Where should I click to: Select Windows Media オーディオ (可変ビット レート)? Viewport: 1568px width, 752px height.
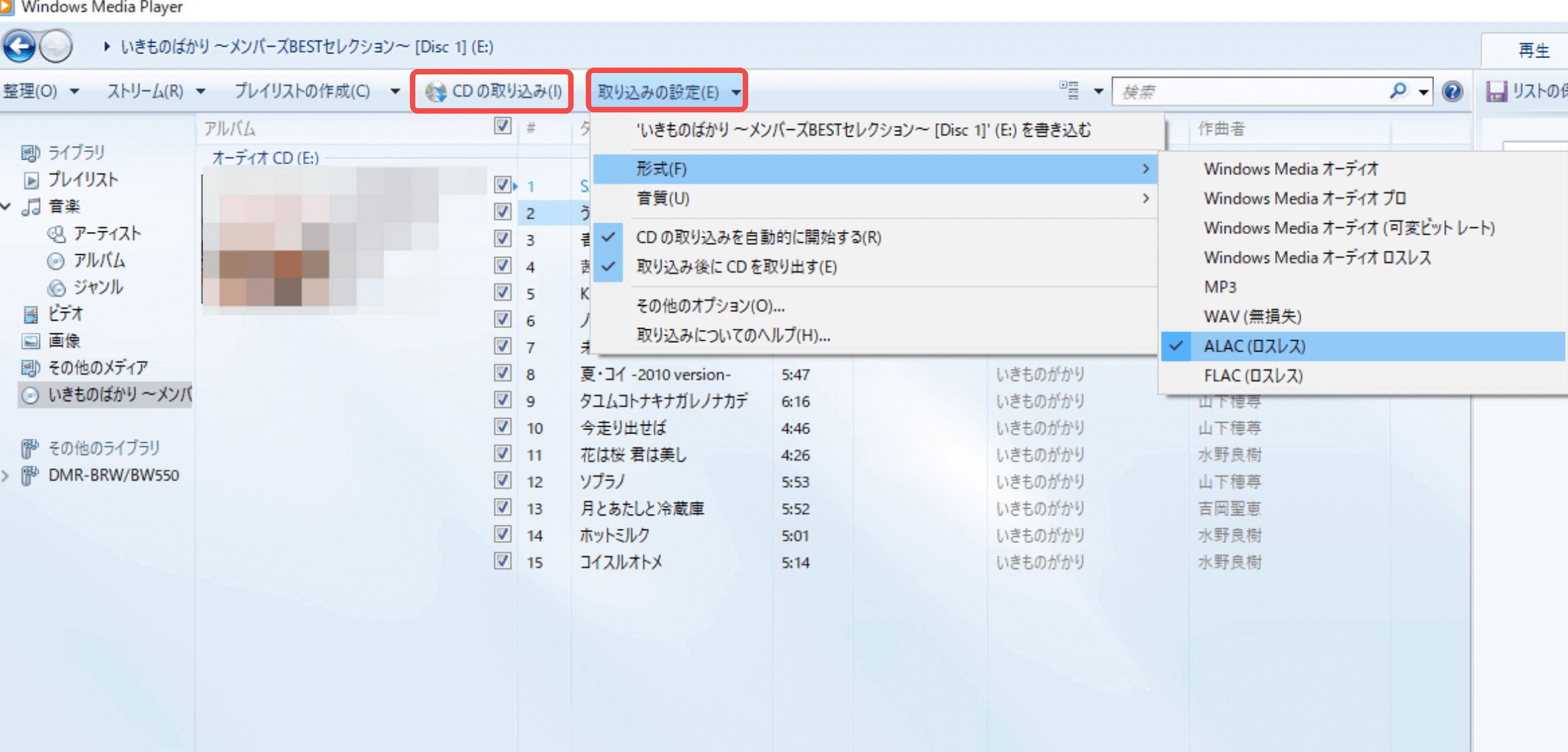1364,228
